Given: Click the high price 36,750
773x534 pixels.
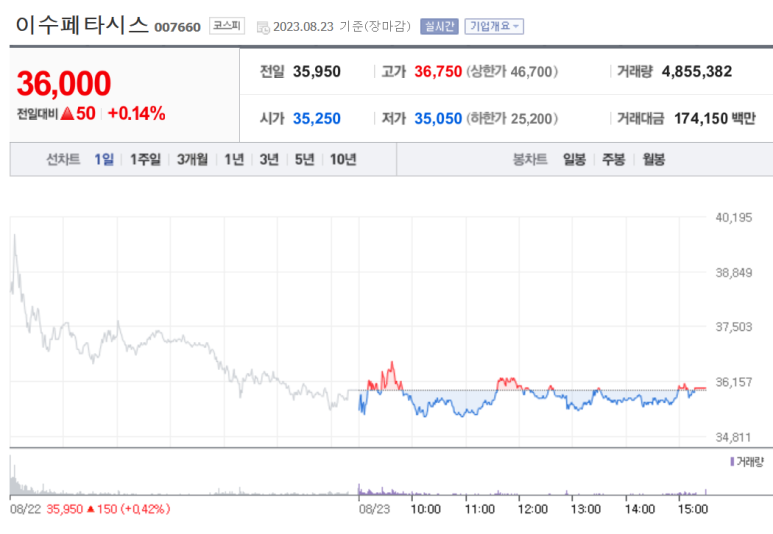Looking at the screenshot, I should (438, 71).
